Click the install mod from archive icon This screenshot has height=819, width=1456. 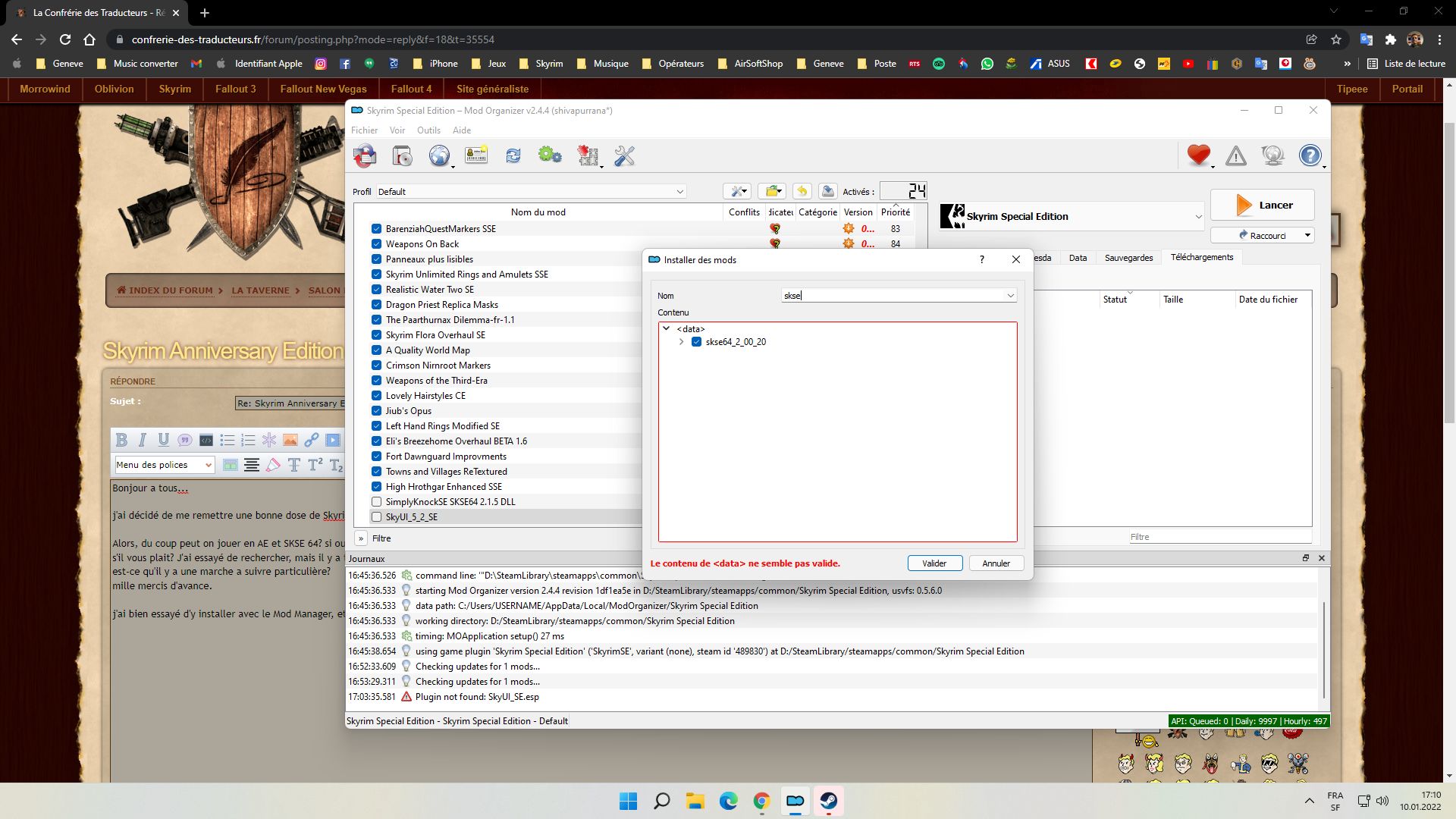coord(402,156)
